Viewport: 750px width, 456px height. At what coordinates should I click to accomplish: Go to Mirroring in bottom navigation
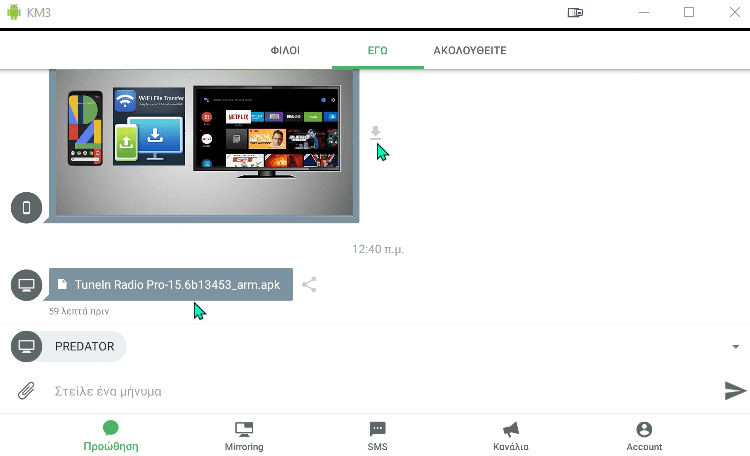pos(244,436)
